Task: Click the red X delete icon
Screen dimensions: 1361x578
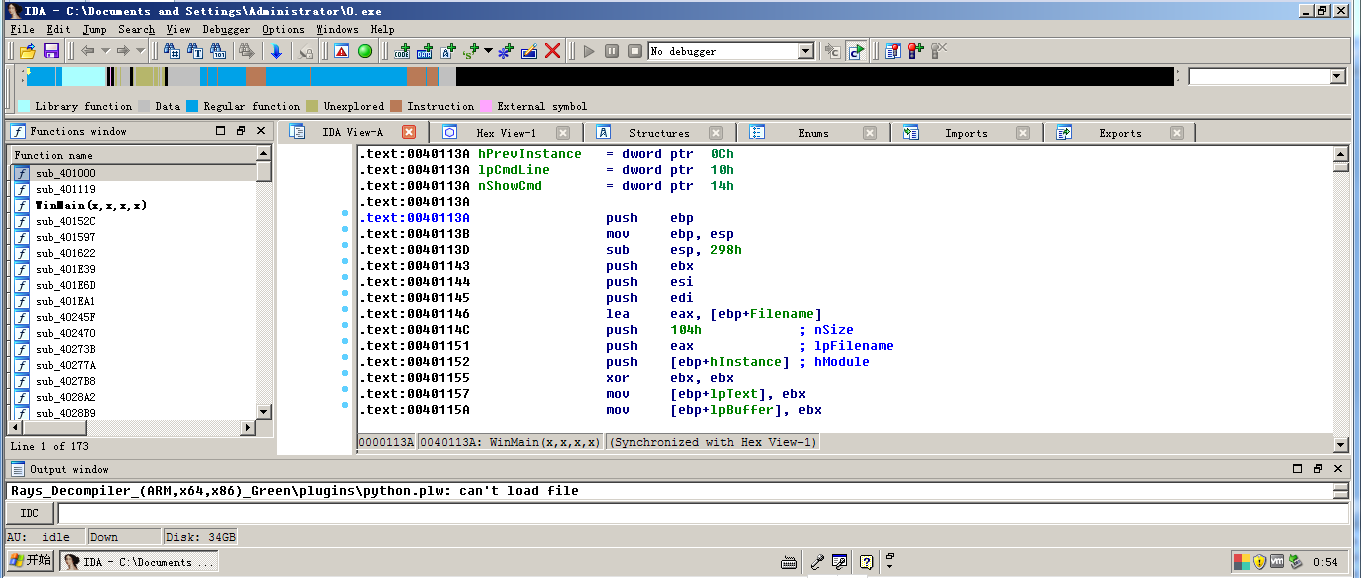Action: [552, 51]
